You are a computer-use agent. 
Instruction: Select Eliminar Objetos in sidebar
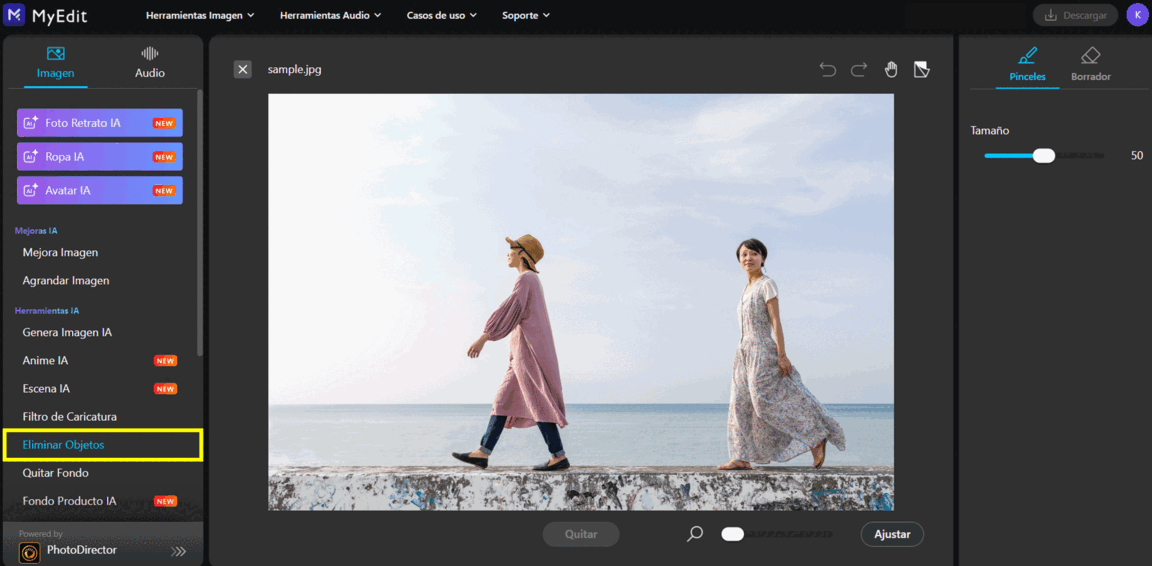tap(102, 445)
